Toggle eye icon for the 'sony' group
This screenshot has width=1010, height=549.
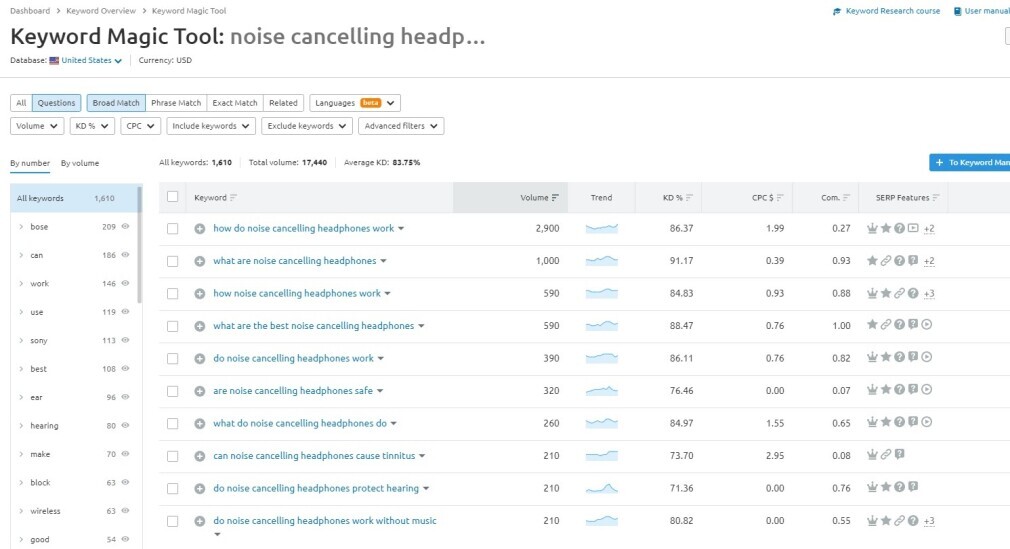(126, 340)
